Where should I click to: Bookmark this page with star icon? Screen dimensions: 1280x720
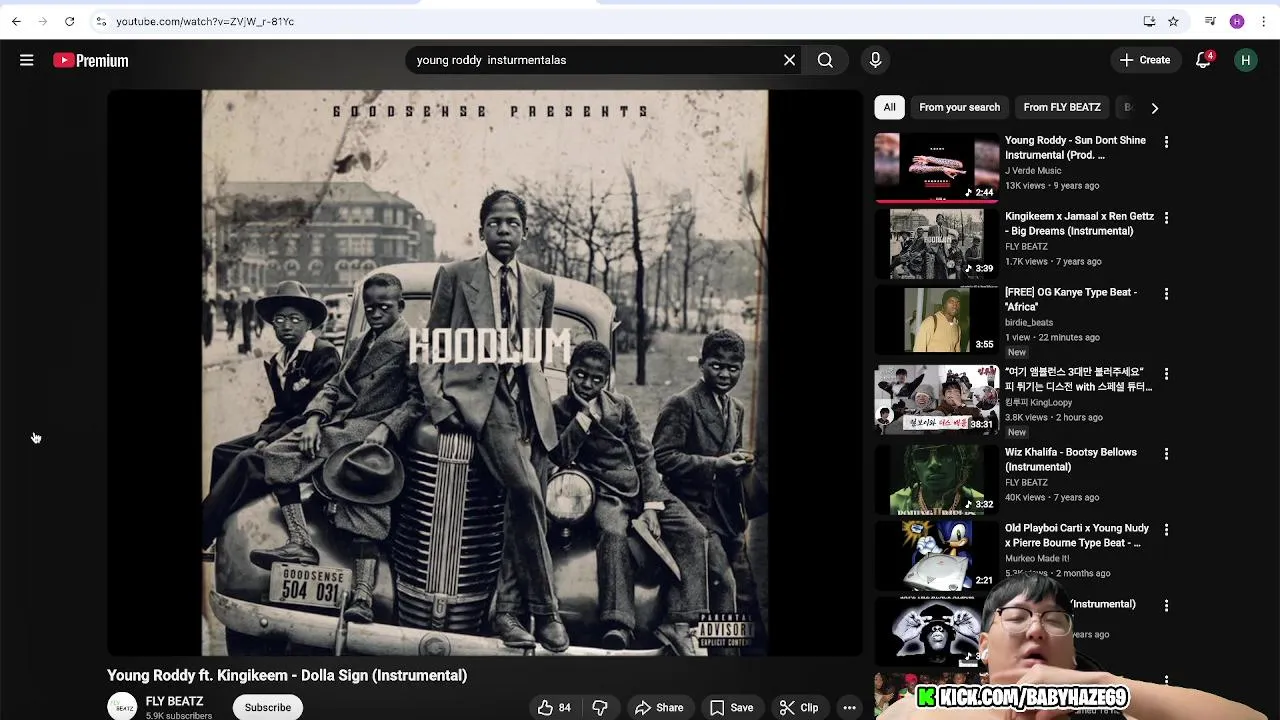tap(1173, 21)
